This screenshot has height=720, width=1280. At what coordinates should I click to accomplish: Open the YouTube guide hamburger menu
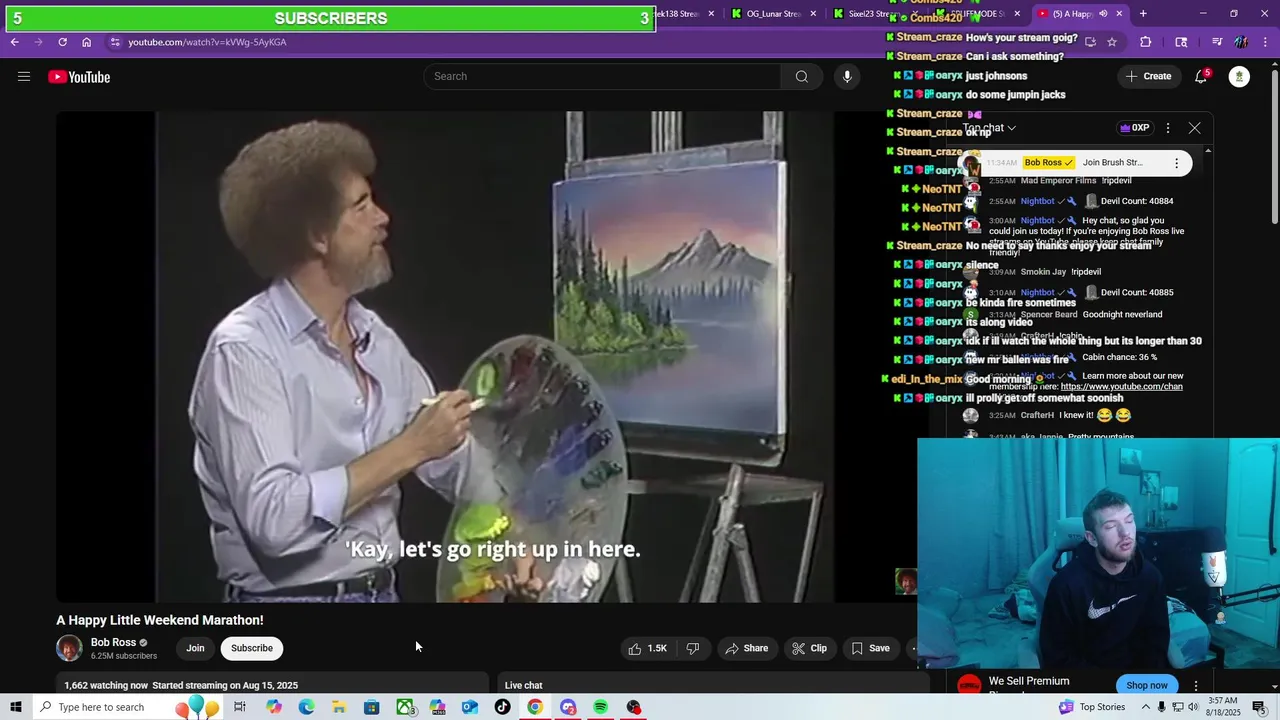click(x=24, y=77)
